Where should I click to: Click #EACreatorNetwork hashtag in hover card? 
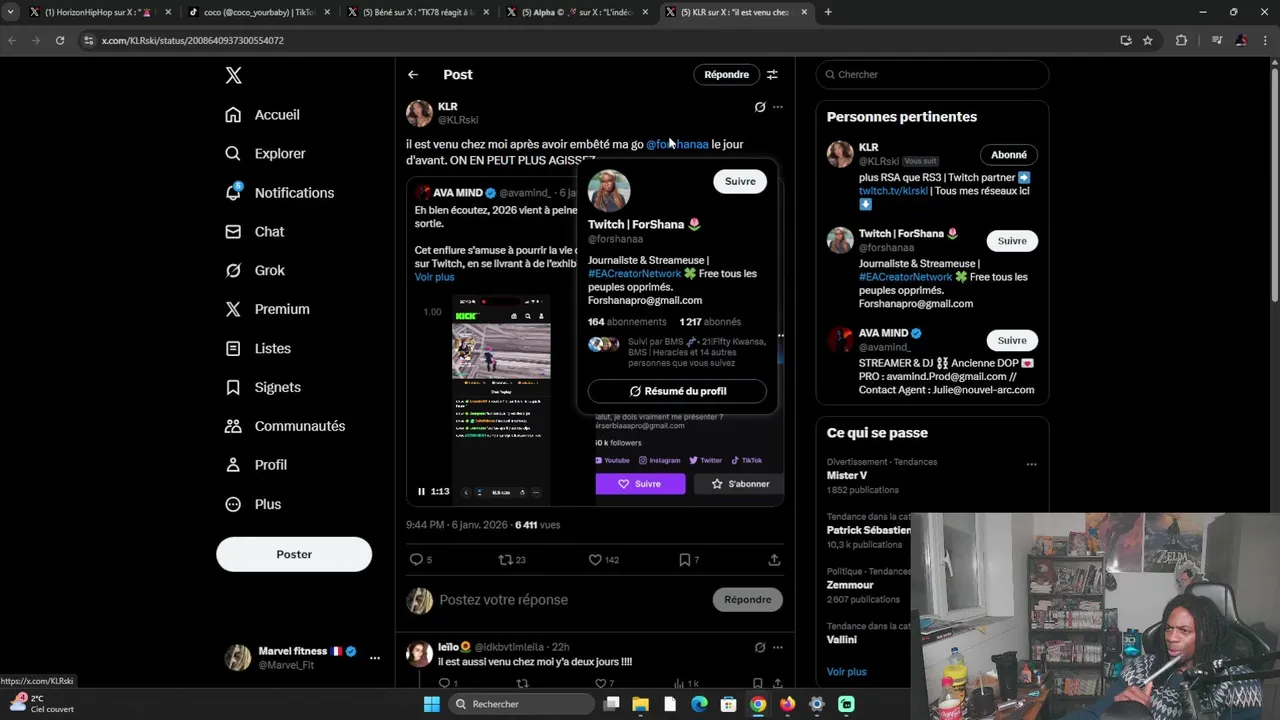click(x=634, y=273)
